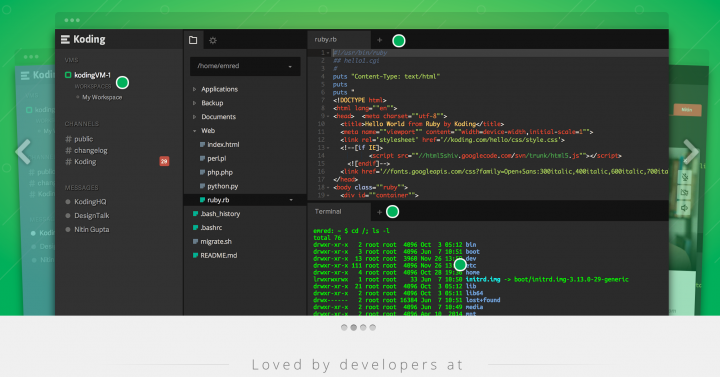
Task: Show the next slide with right arrow
Action: [691, 152]
